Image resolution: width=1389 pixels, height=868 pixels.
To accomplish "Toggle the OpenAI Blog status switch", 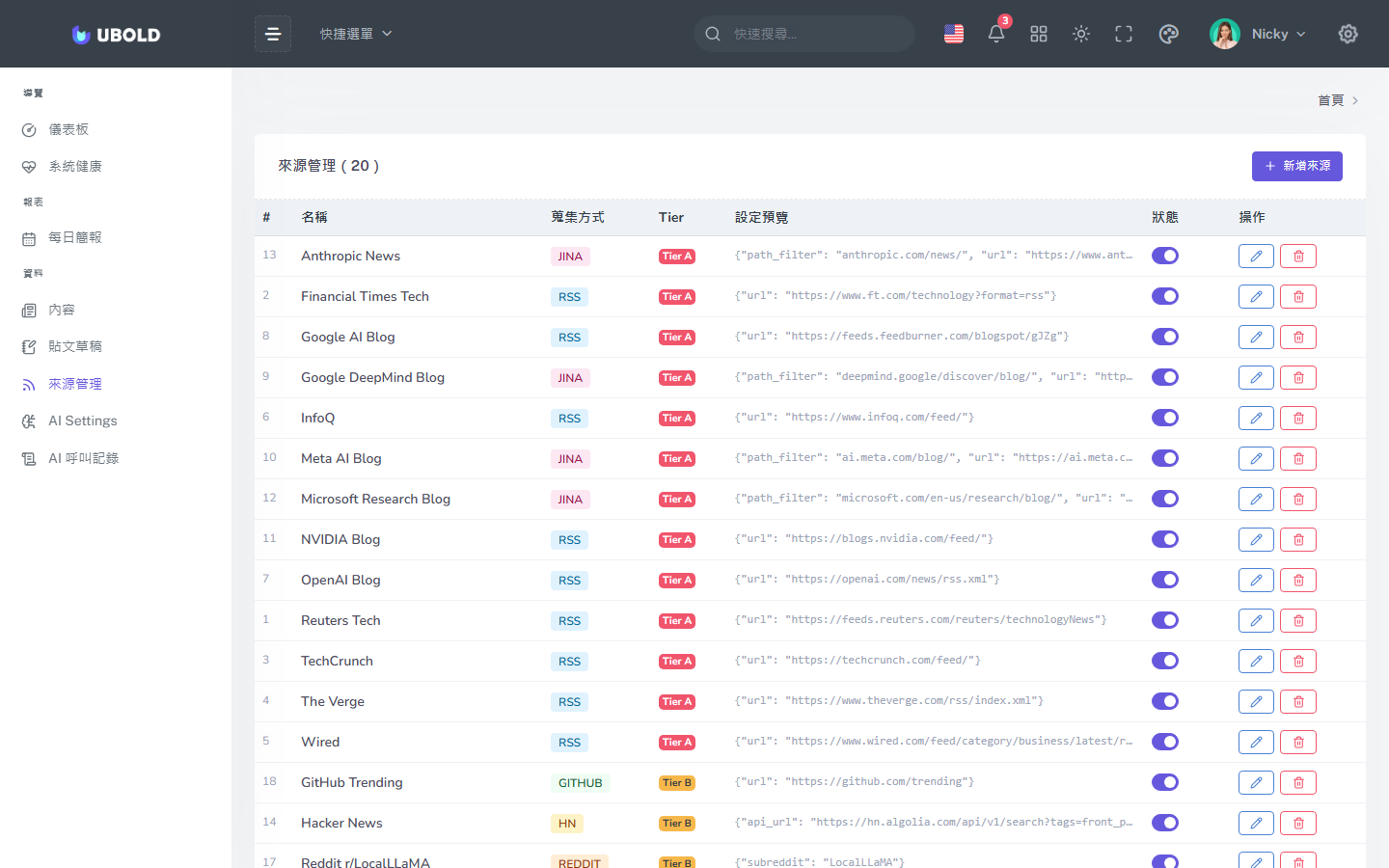I will click(x=1165, y=580).
